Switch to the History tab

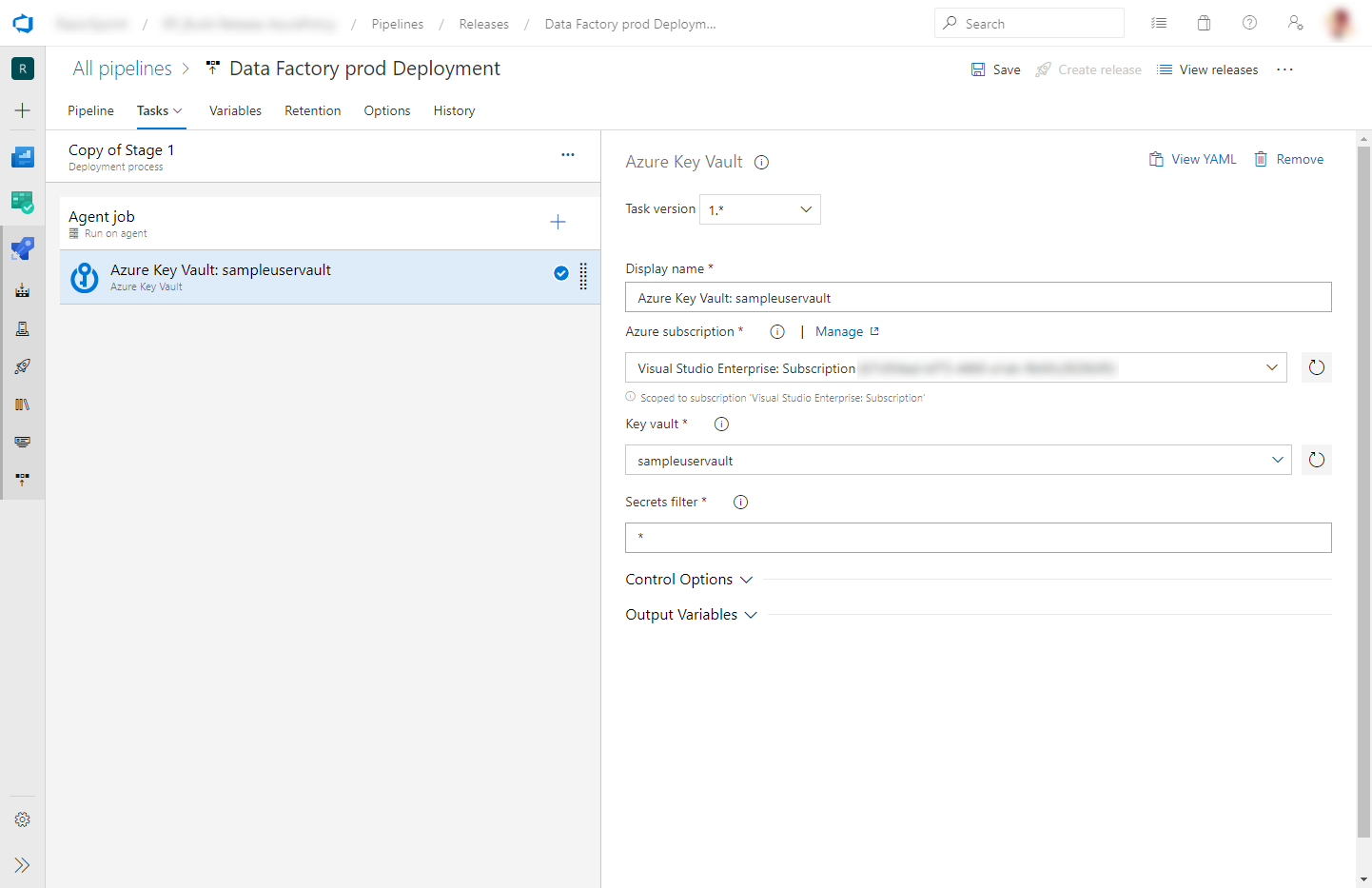coord(454,110)
